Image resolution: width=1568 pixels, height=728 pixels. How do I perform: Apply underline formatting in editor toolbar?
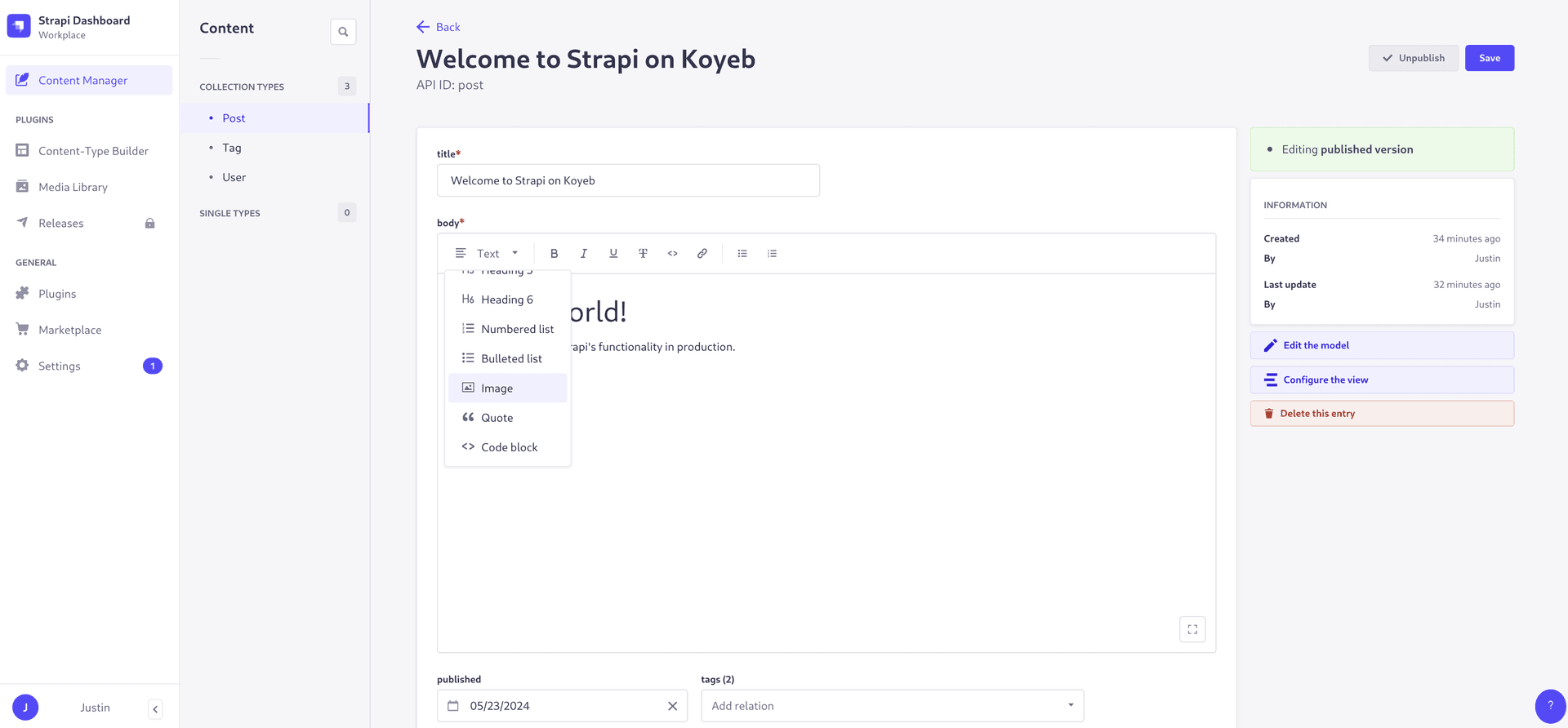[613, 254]
